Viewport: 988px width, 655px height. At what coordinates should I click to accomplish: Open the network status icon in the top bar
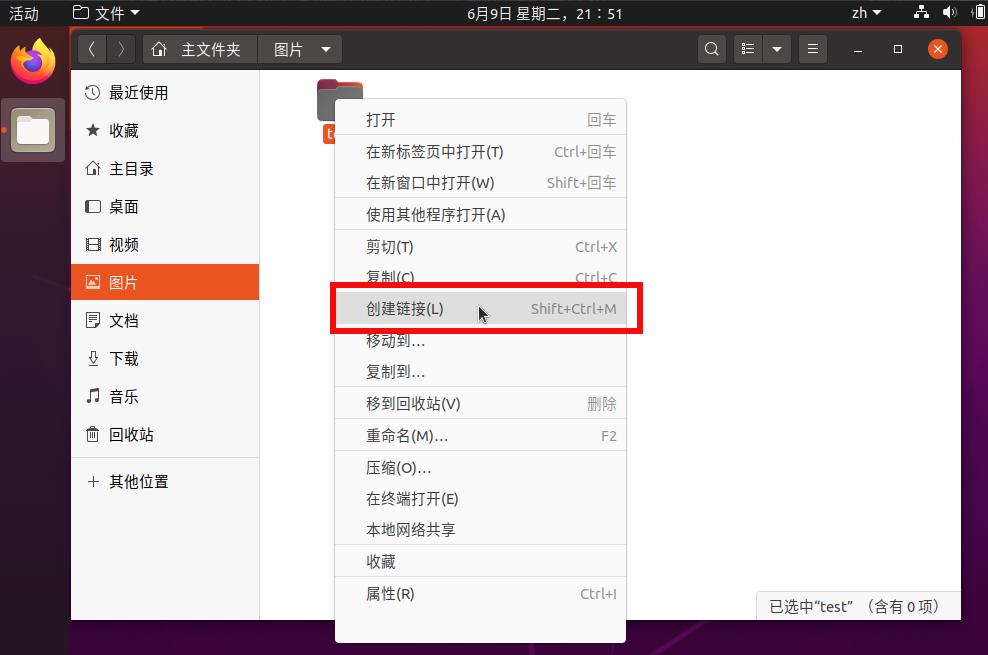coord(921,13)
